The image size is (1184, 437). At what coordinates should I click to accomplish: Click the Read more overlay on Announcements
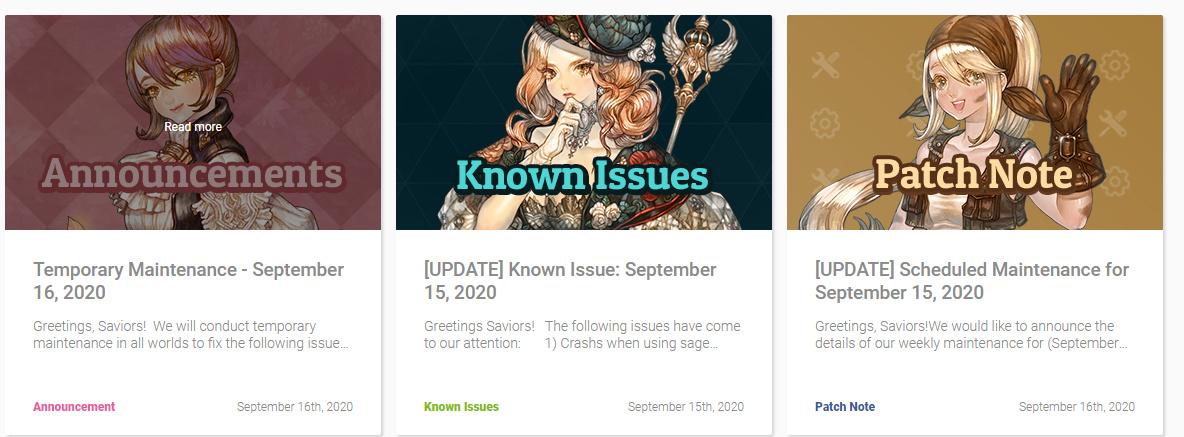pyautogui.click(x=193, y=127)
